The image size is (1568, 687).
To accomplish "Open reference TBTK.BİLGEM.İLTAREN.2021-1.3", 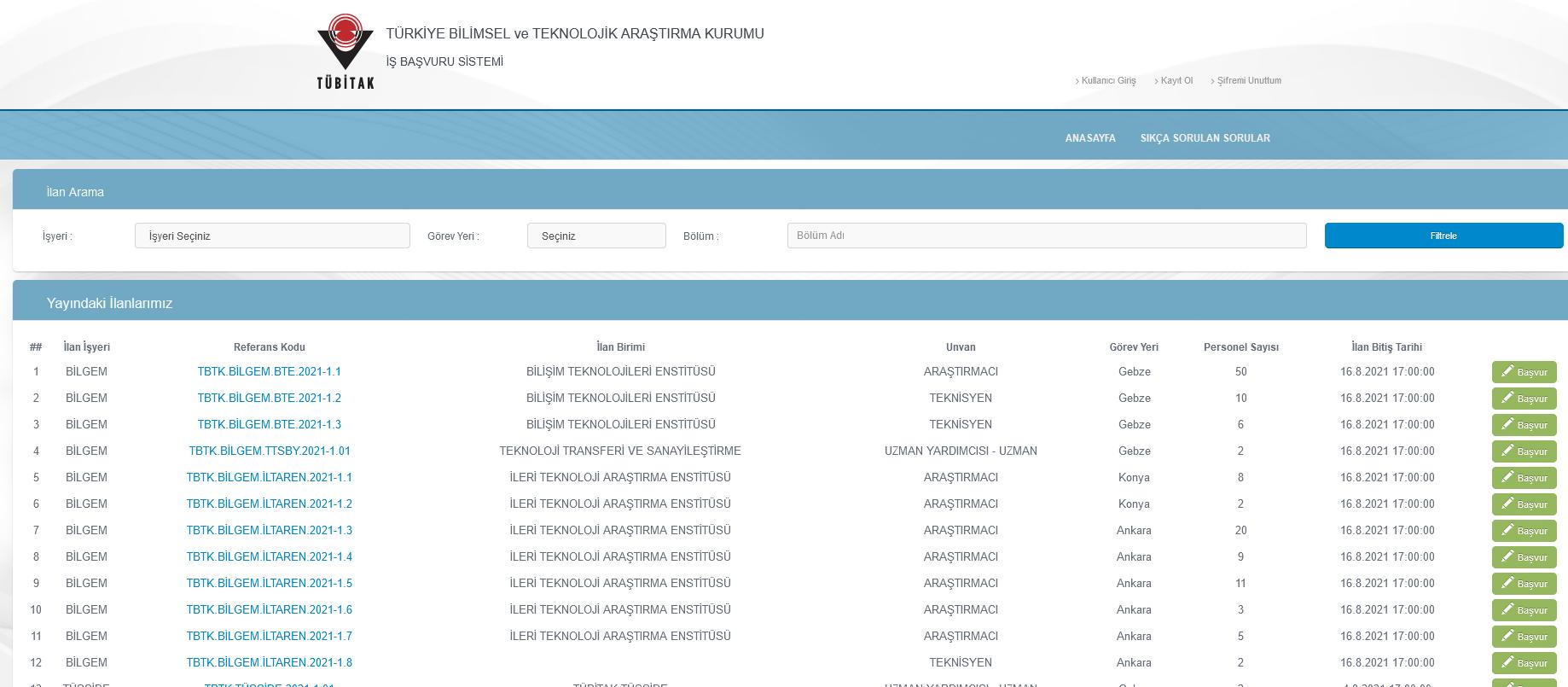I will [x=270, y=530].
